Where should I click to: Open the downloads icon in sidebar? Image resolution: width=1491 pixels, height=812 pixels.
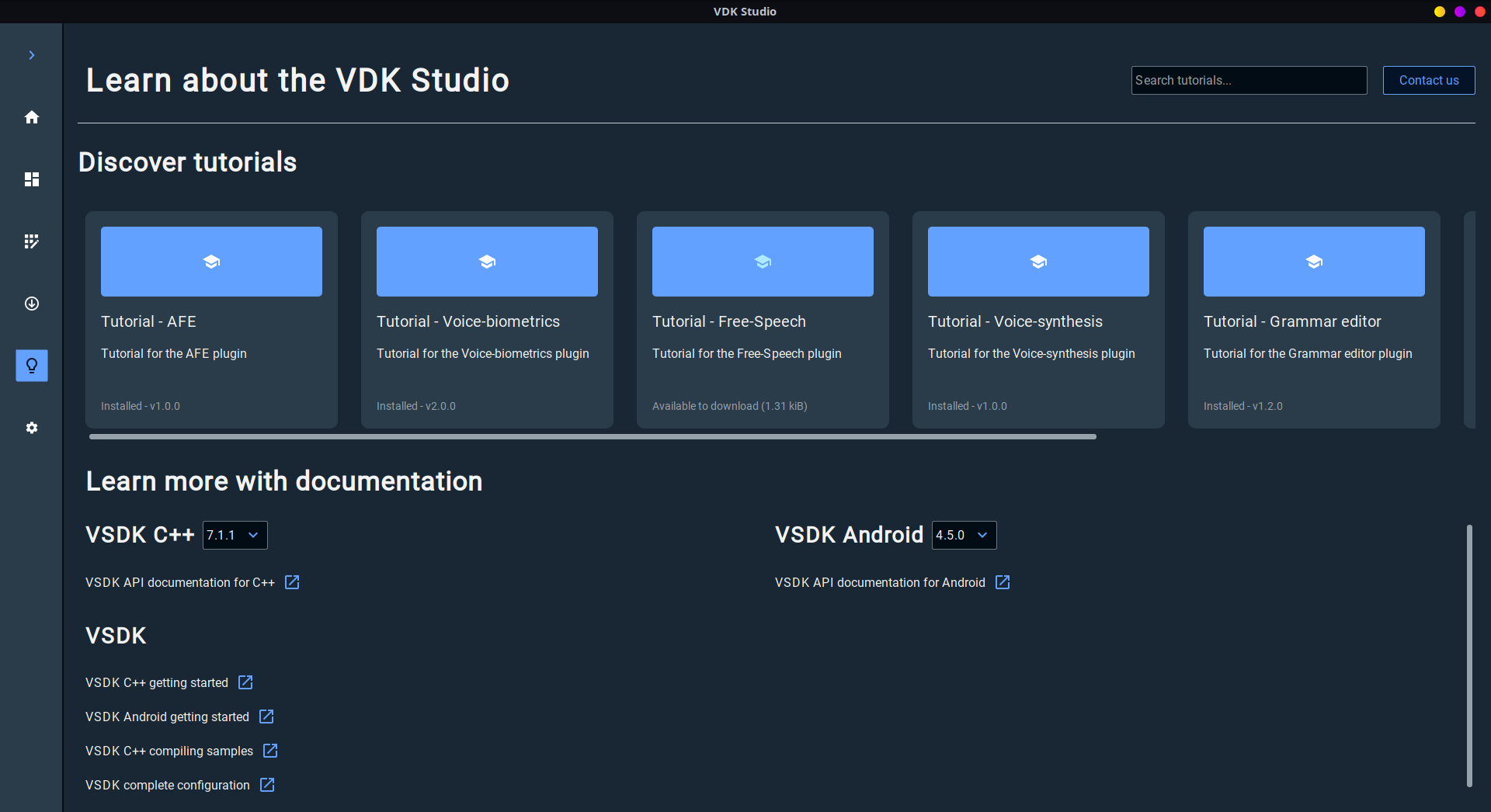coord(32,304)
